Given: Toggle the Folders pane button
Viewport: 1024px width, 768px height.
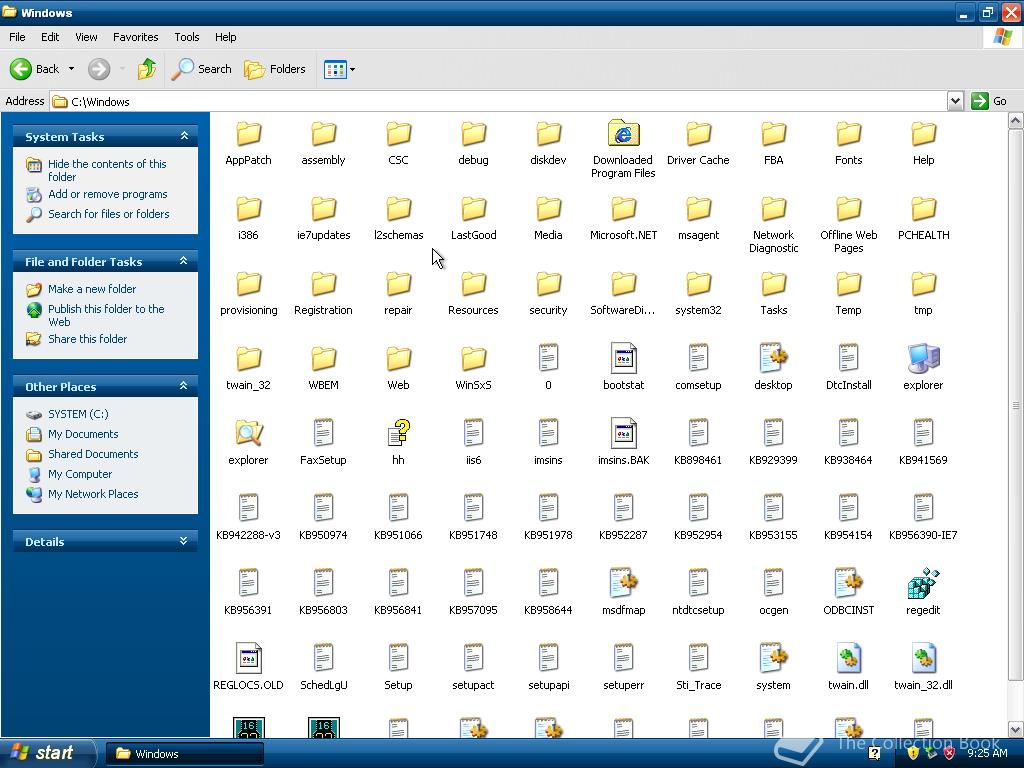Looking at the screenshot, I should tap(274, 69).
